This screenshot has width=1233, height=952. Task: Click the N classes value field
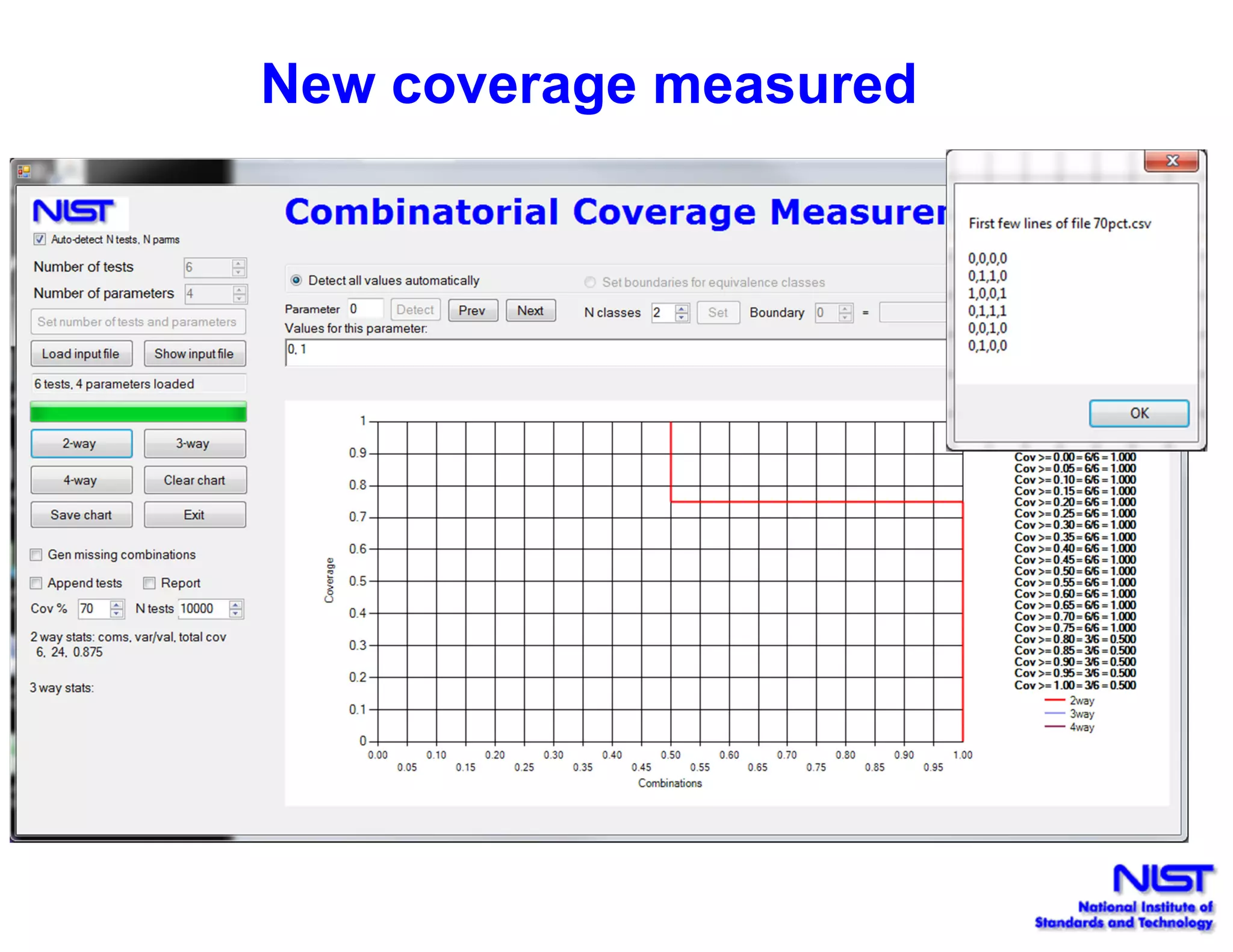(x=663, y=312)
